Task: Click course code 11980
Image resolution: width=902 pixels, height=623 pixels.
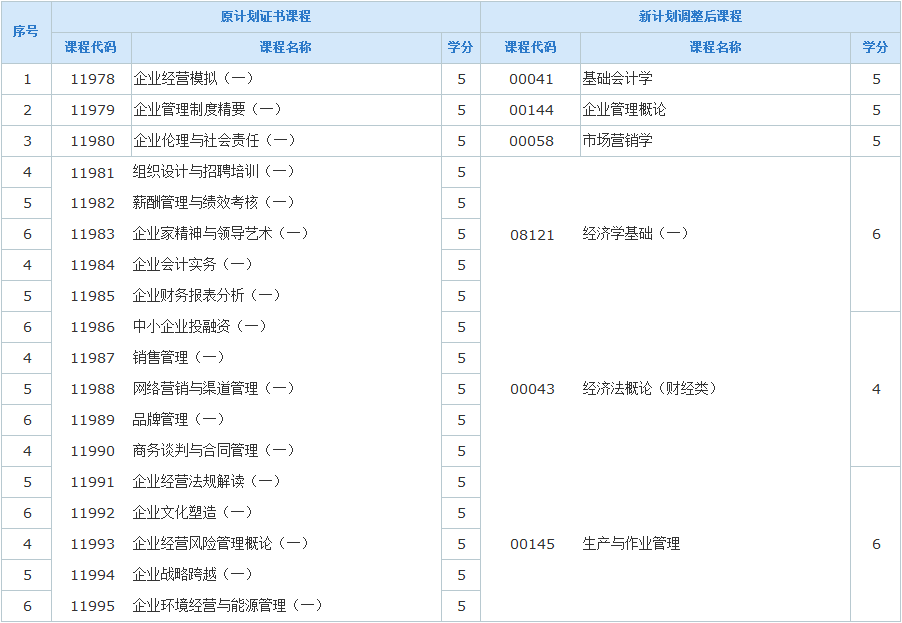Action: (92, 141)
